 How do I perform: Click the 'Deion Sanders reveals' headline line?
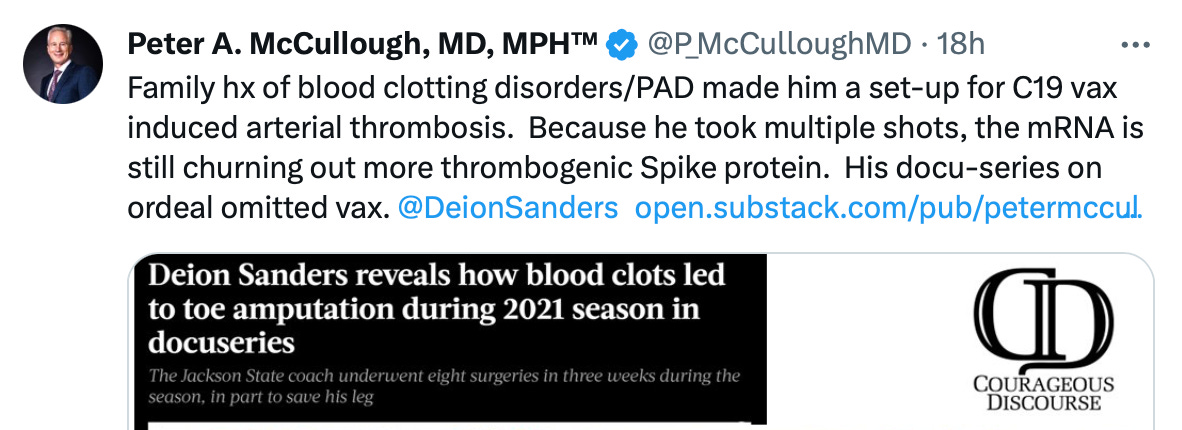[436, 275]
